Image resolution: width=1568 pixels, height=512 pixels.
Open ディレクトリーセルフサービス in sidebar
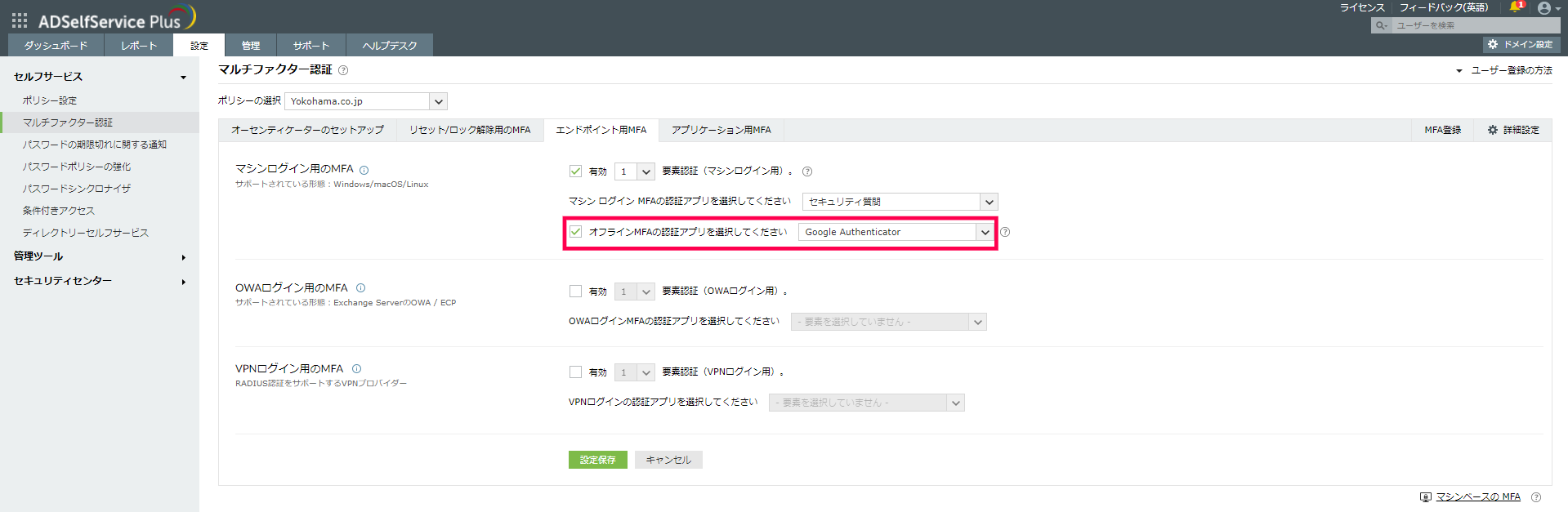click(x=86, y=233)
